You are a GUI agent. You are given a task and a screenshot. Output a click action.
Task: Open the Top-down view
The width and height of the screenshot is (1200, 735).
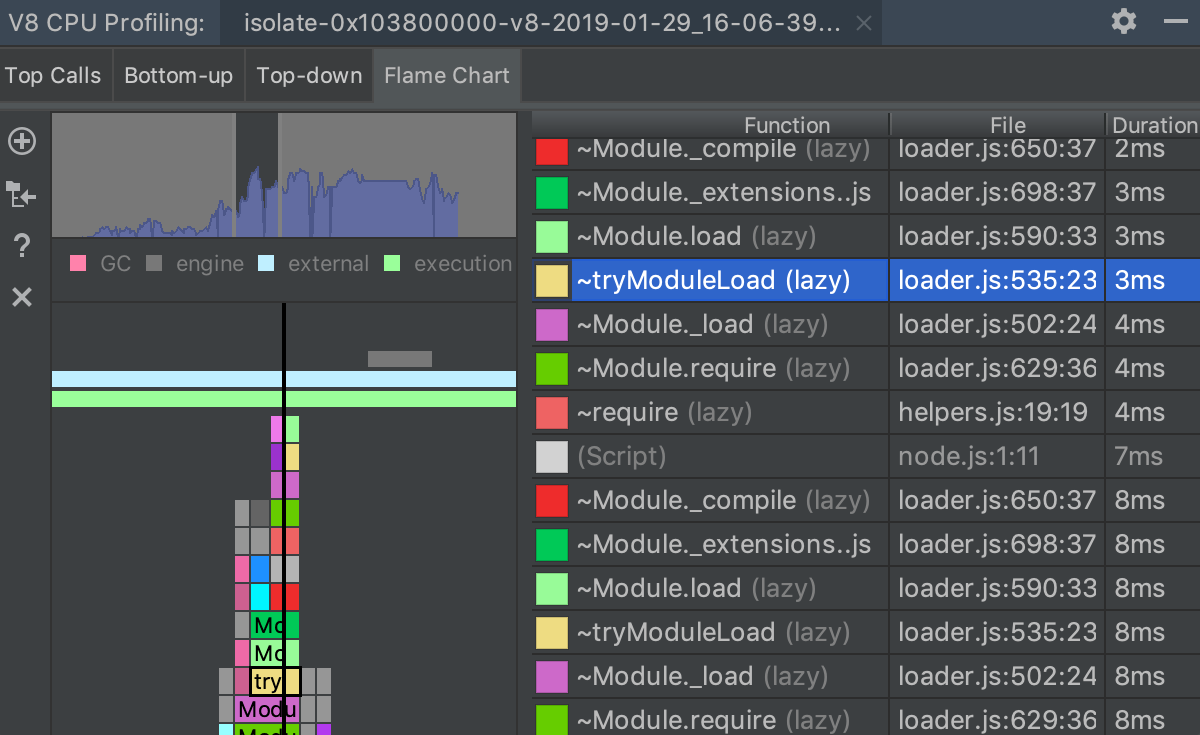308,75
